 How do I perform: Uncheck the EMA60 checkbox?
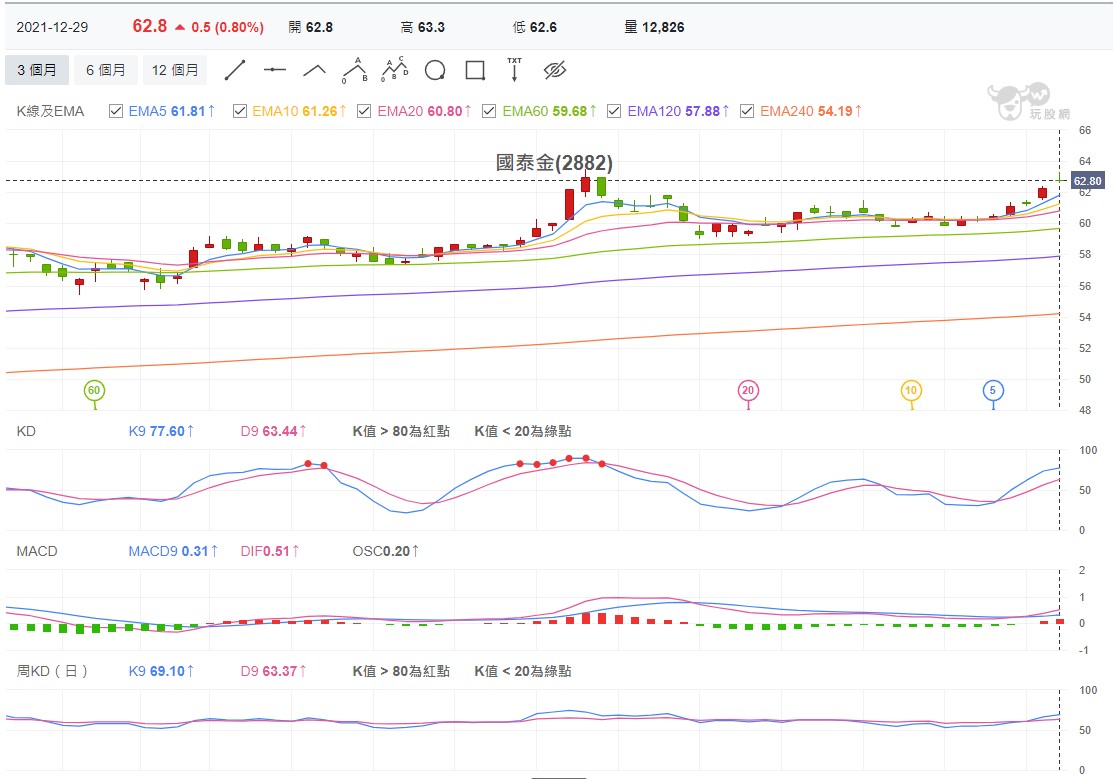[489, 111]
